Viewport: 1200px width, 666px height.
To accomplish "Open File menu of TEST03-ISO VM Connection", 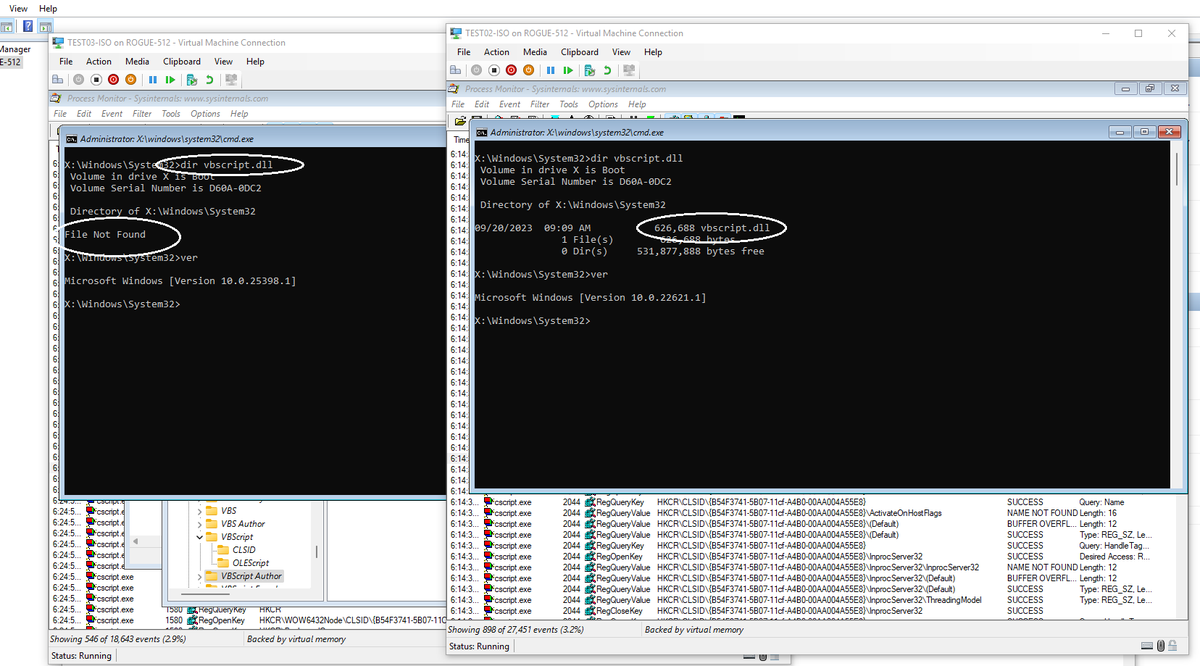I will tap(65, 61).
